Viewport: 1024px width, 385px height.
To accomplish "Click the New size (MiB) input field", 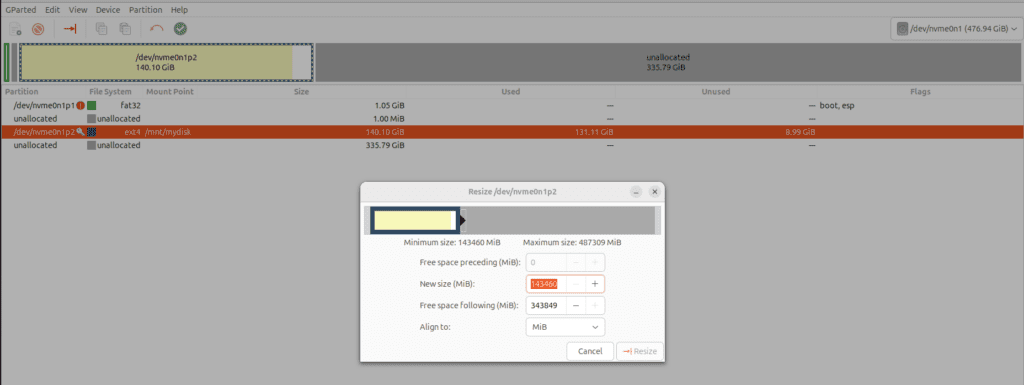I will point(546,284).
